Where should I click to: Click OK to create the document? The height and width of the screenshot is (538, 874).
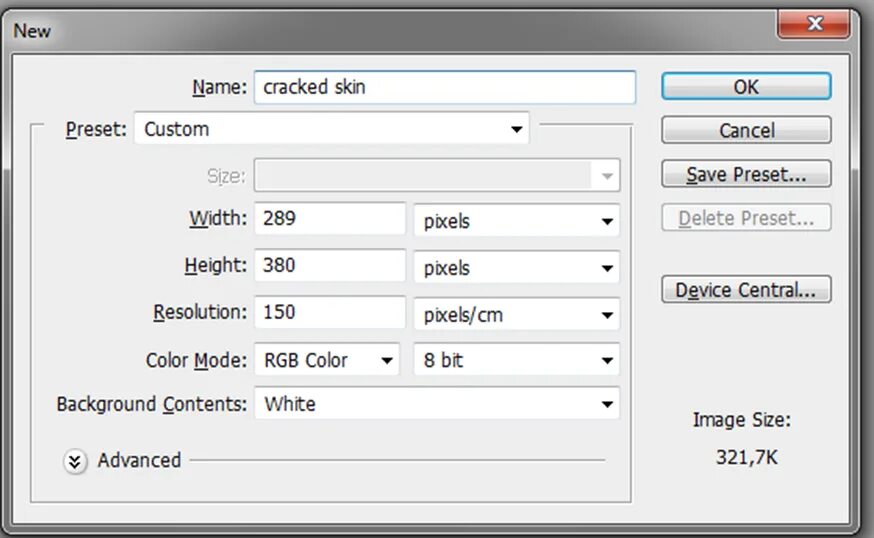(x=746, y=87)
